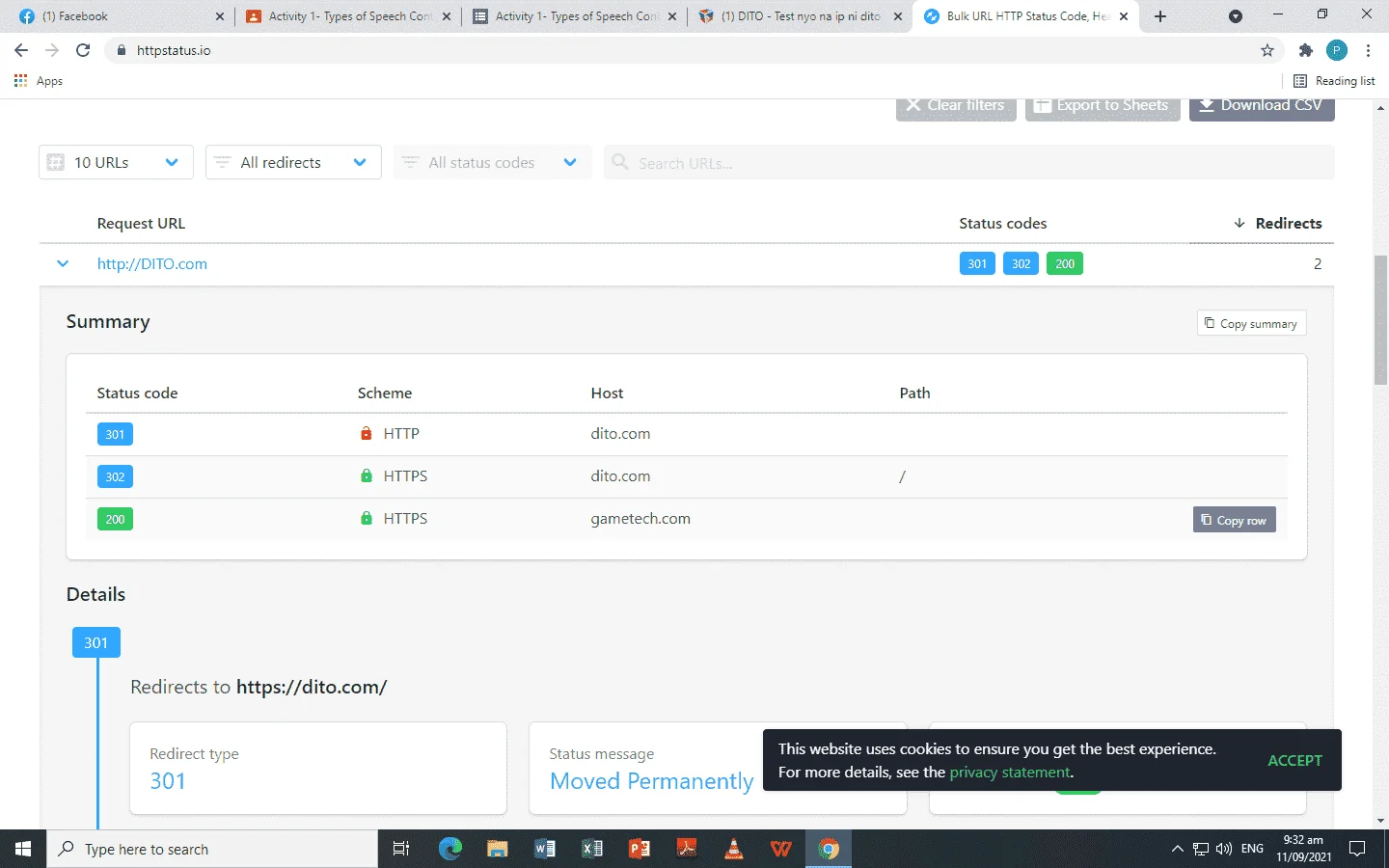Image resolution: width=1389 pixels, height=868 pixels.
Task: Bookmark this page with the star icon
Action: (1267, 50)
